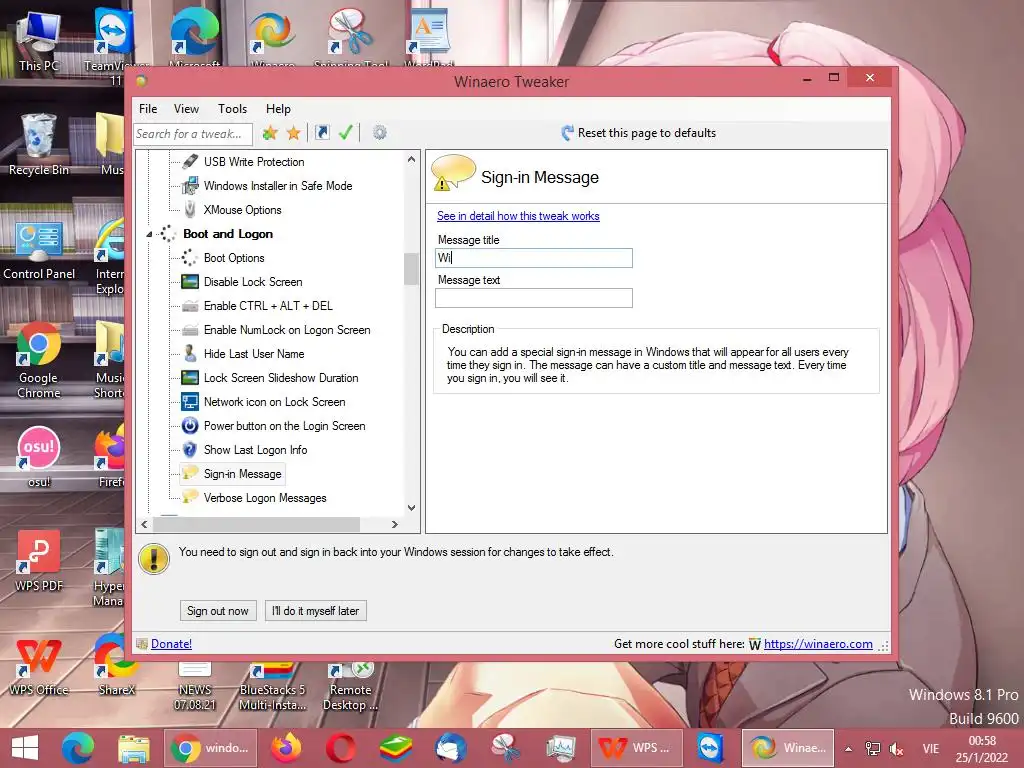Click Power button on Login Screen icon

coord(190,426)
